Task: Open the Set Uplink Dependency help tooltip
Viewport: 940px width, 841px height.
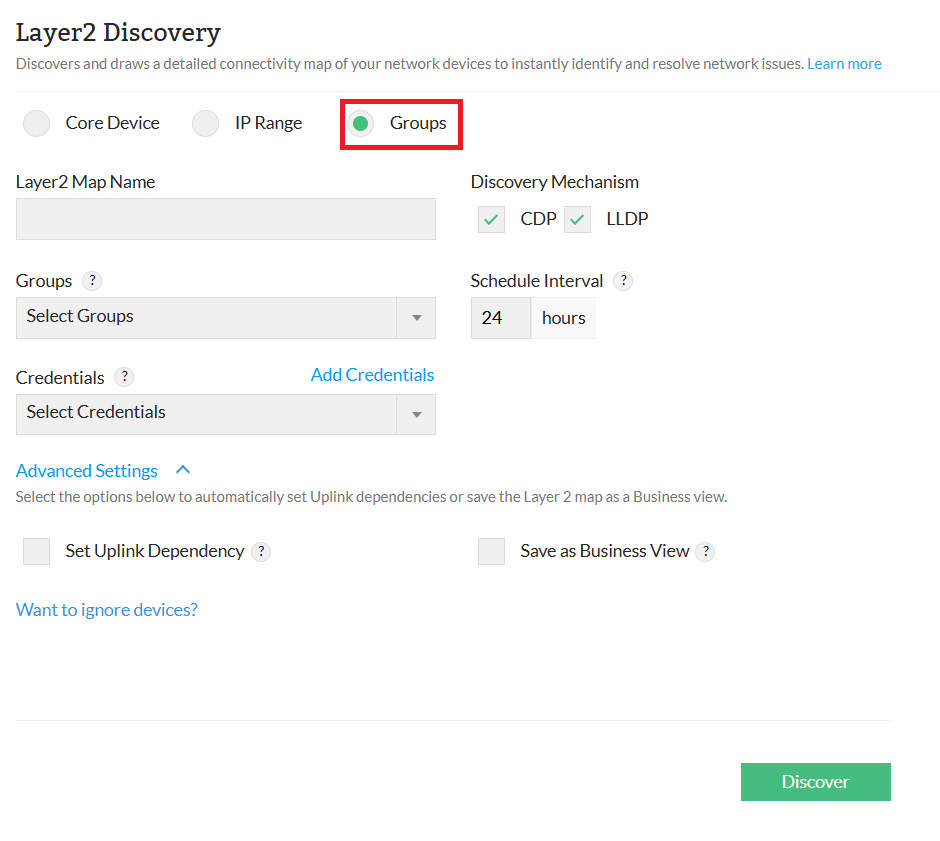Action: point(261,551)
